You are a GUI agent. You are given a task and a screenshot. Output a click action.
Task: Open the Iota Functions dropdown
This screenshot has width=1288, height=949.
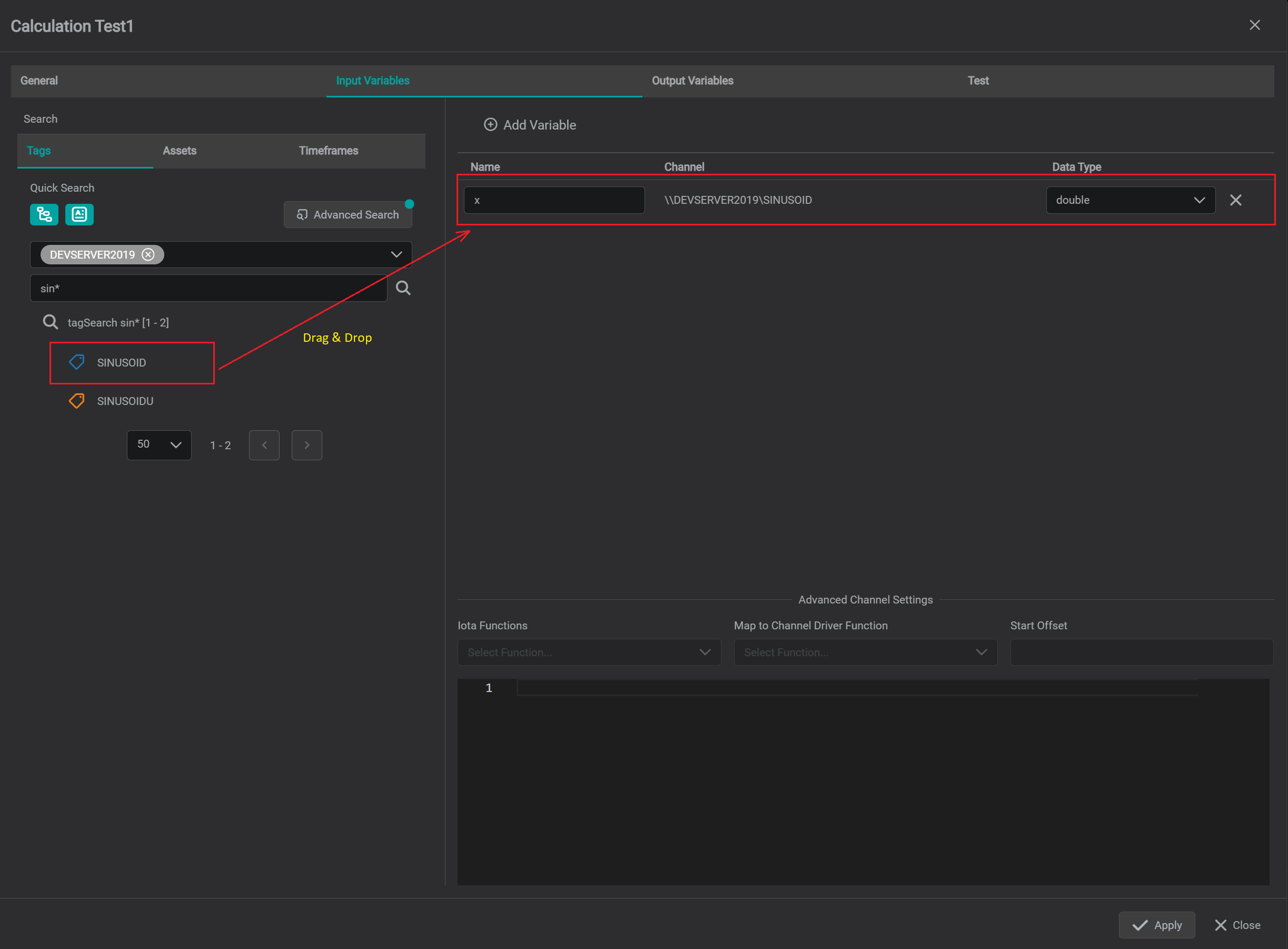pos(589,653)
